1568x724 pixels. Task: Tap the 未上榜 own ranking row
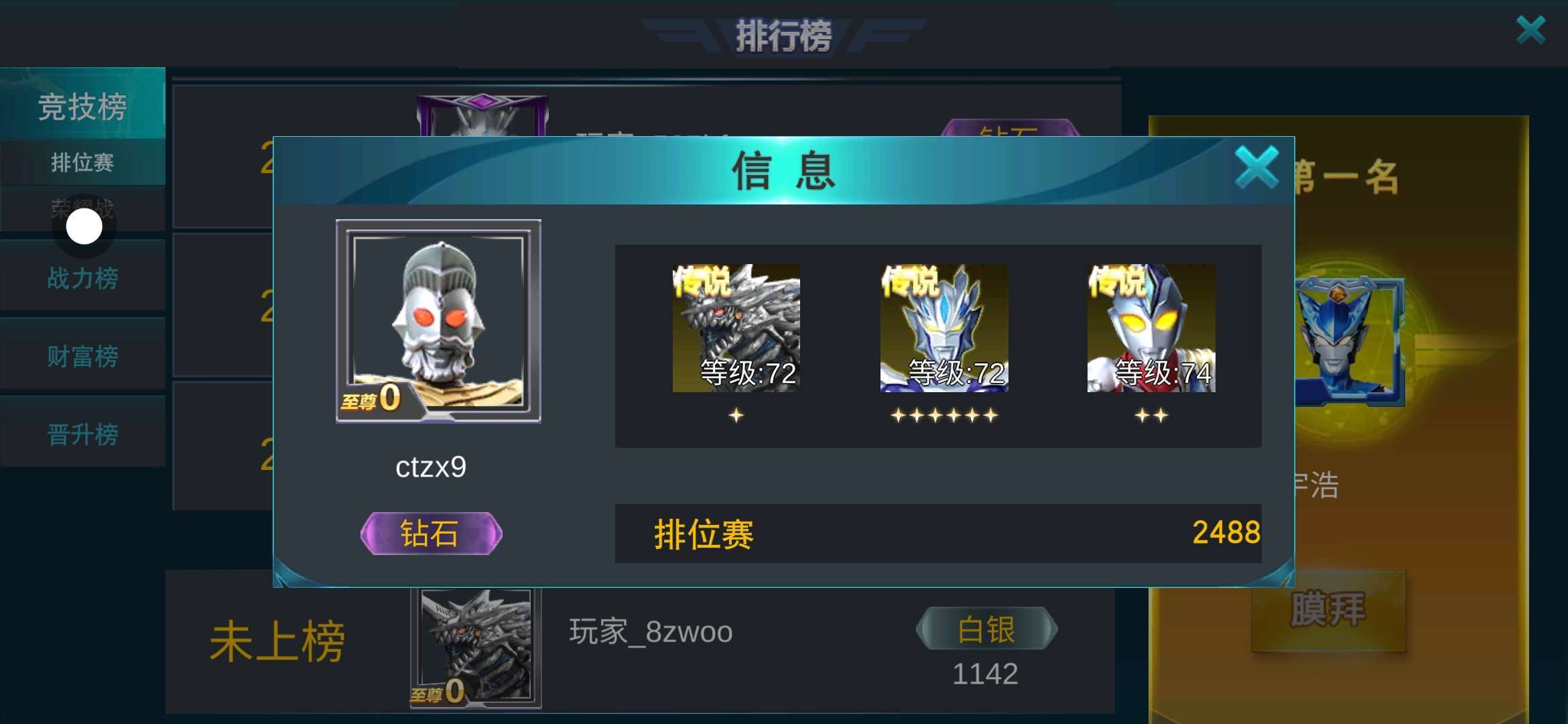tap(640, 642)
